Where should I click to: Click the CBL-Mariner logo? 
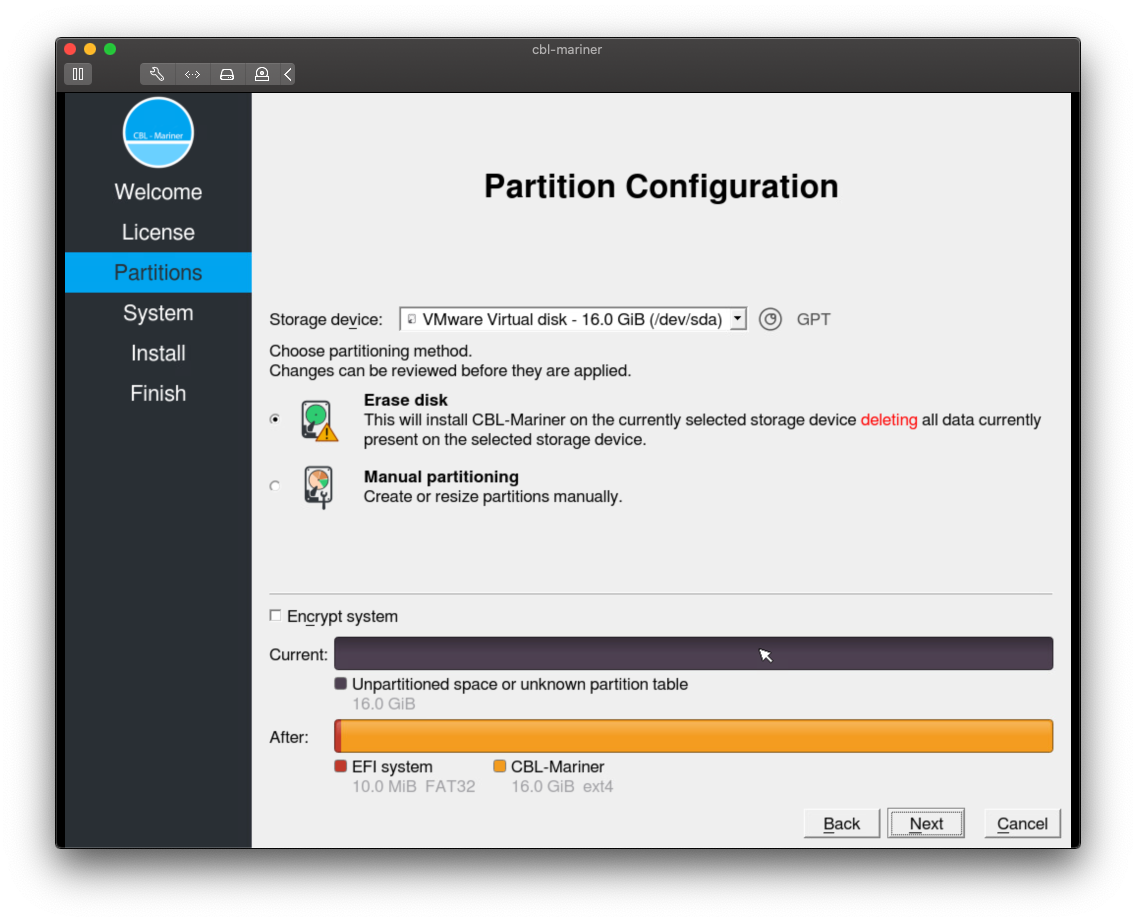pyautogui.click(x=158, y=133)
